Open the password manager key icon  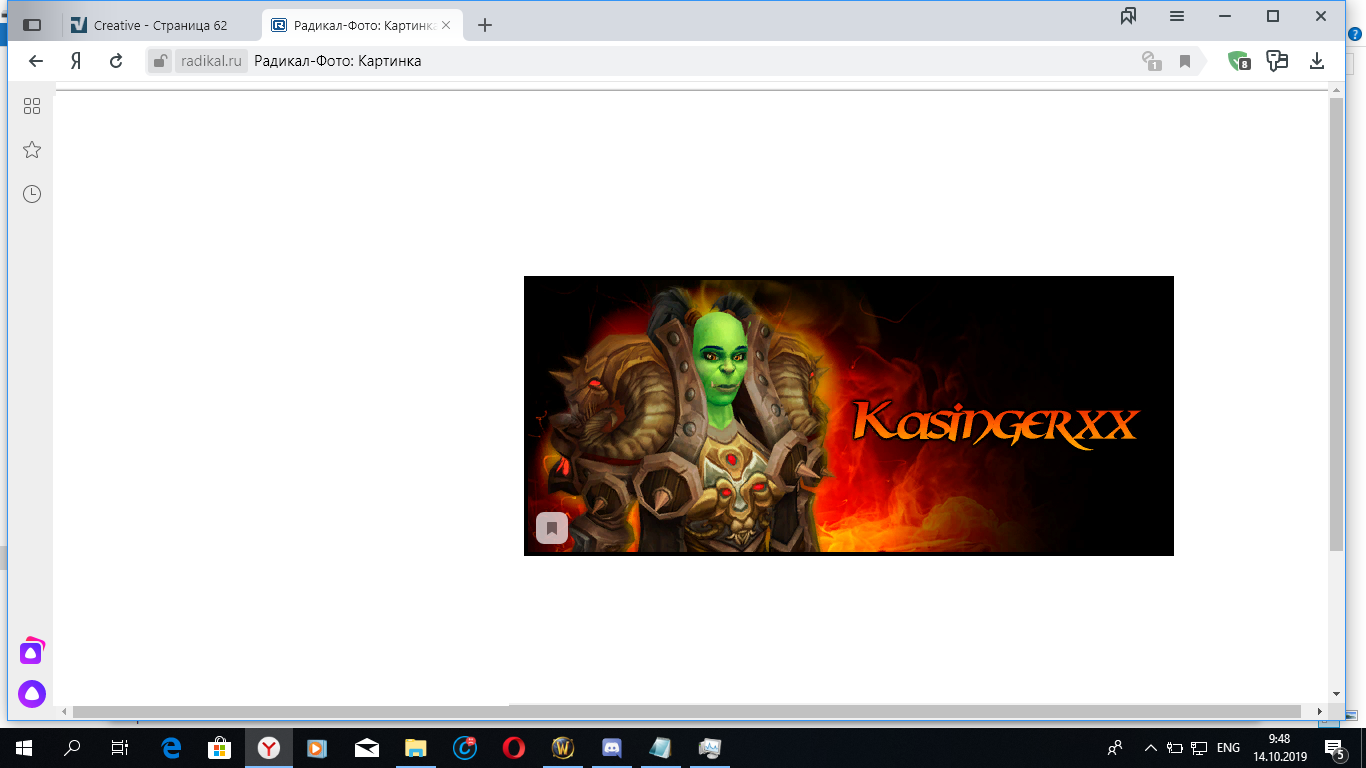pyautogui.click(x=1152, y=62)
